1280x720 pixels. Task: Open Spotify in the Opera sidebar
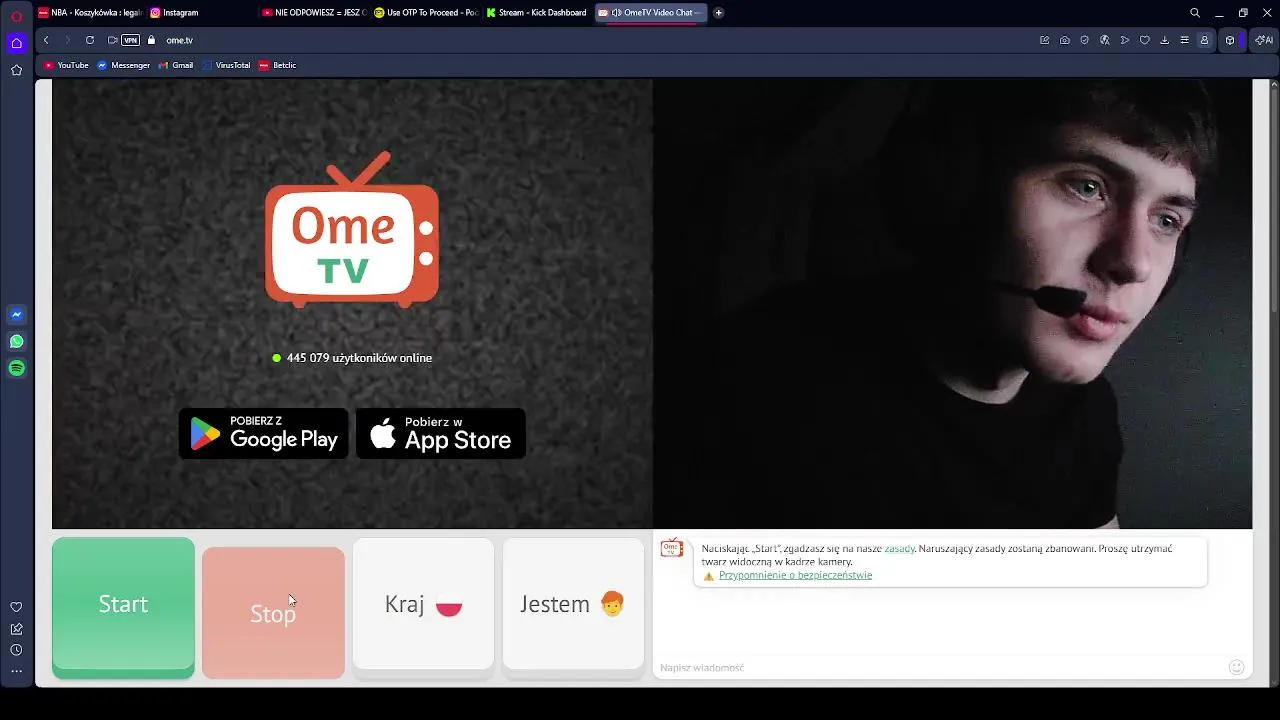[x=16, y=368]
